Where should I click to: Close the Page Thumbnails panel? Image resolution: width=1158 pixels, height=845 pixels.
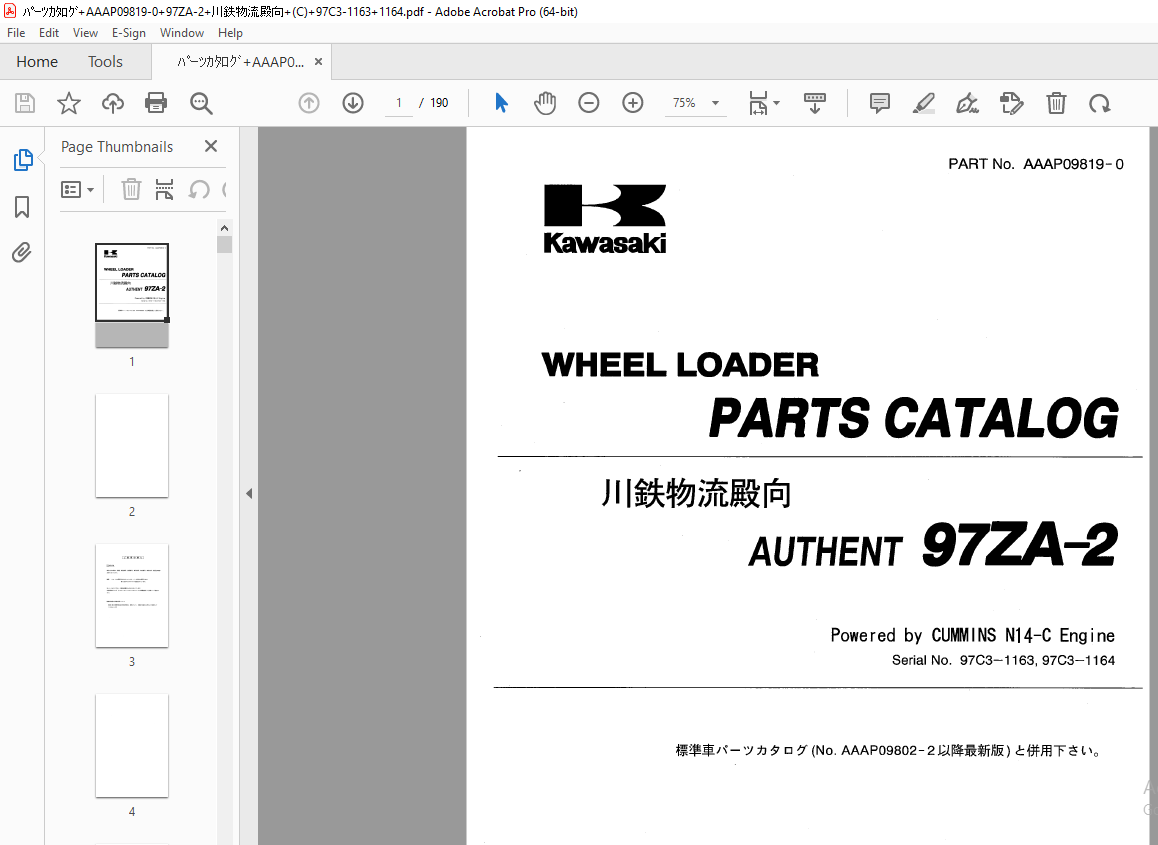pyautogui.click(x=211, y=146)
